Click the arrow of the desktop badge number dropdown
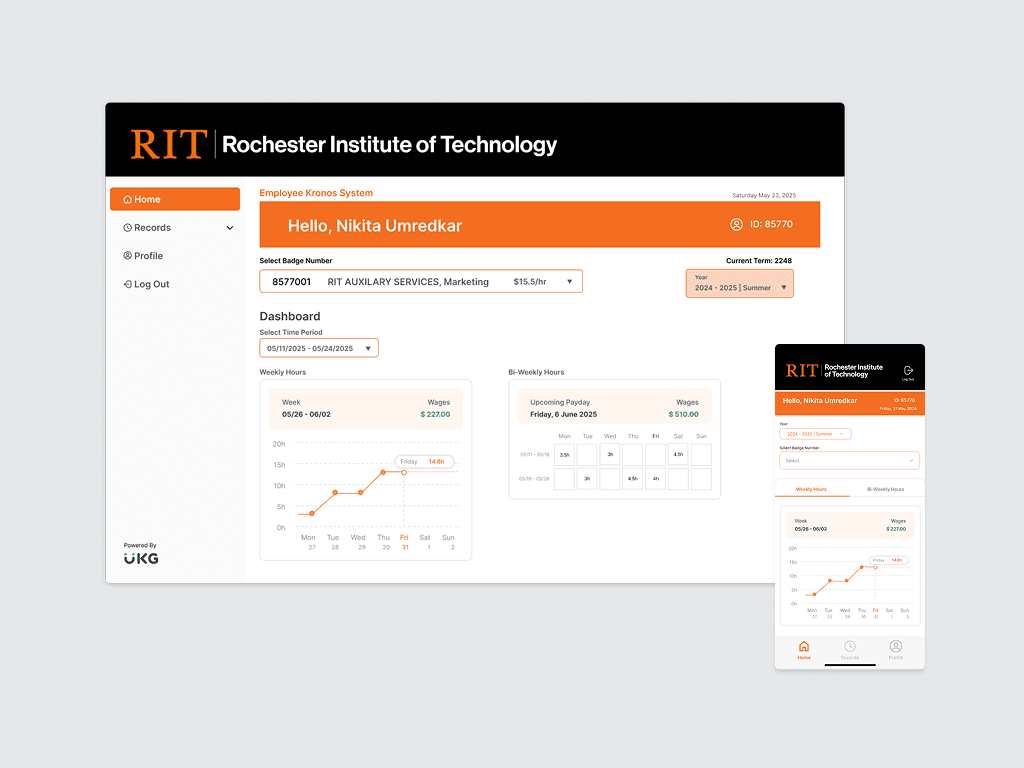 pyautogui.click(x=569, y=281)
